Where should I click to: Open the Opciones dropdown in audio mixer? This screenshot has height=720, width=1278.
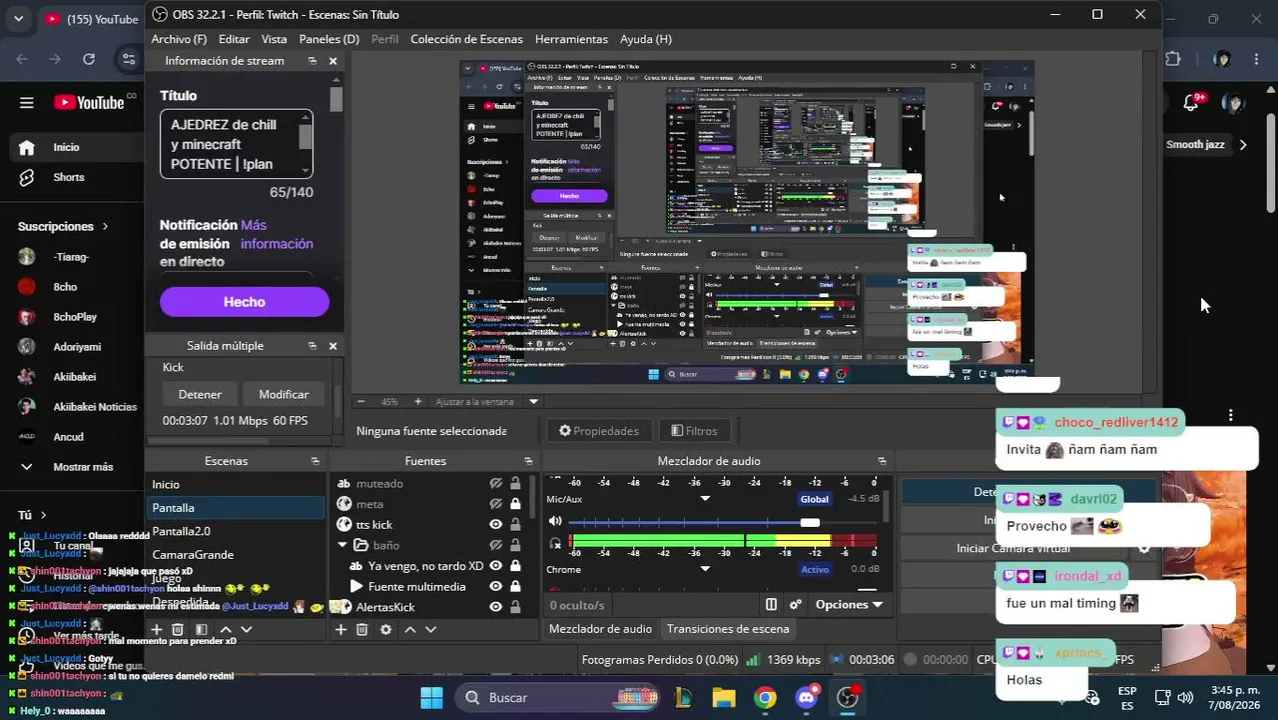[x=849, y=604]
